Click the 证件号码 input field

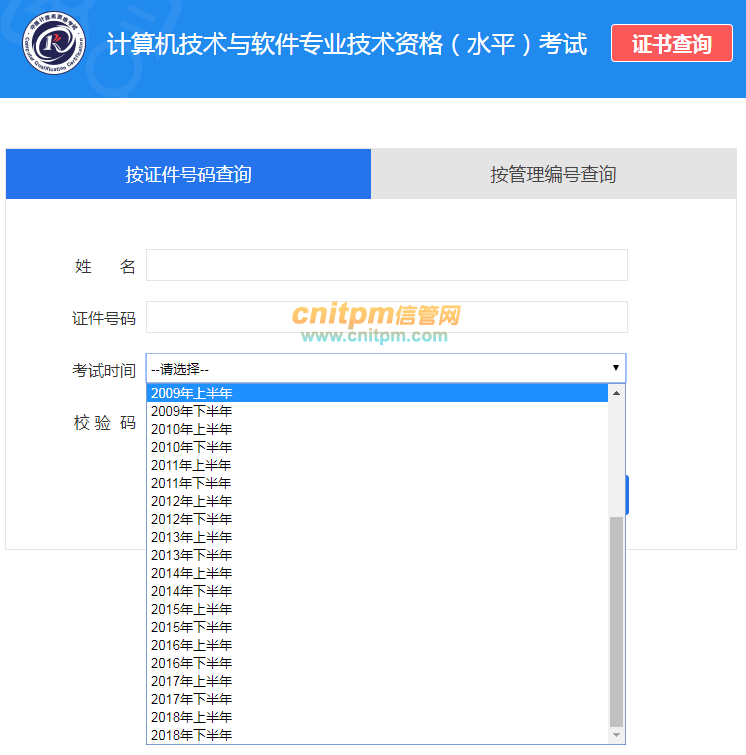386,317
